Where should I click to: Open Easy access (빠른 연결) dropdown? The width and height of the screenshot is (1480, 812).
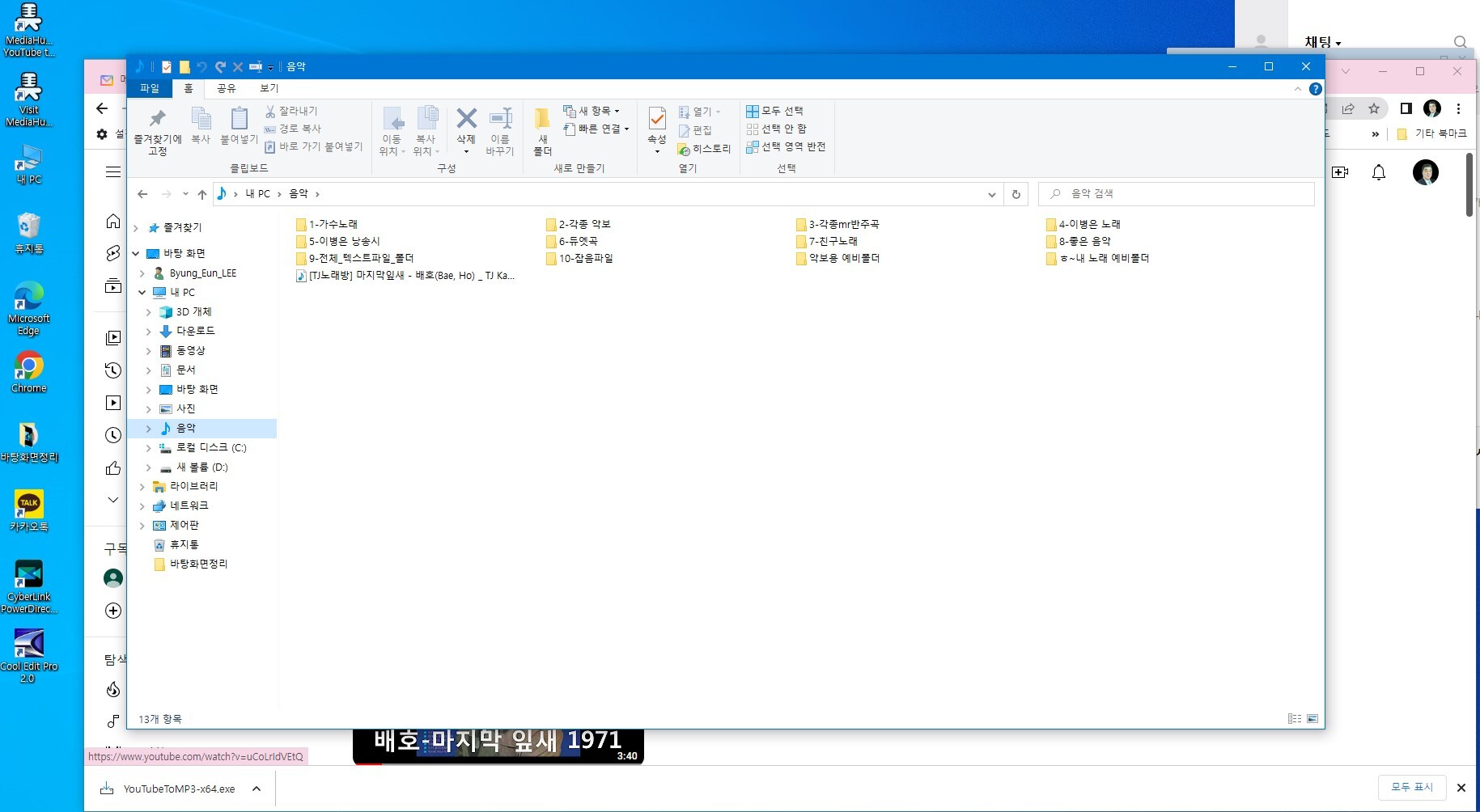pyautogui.click(x=596, y=129)
